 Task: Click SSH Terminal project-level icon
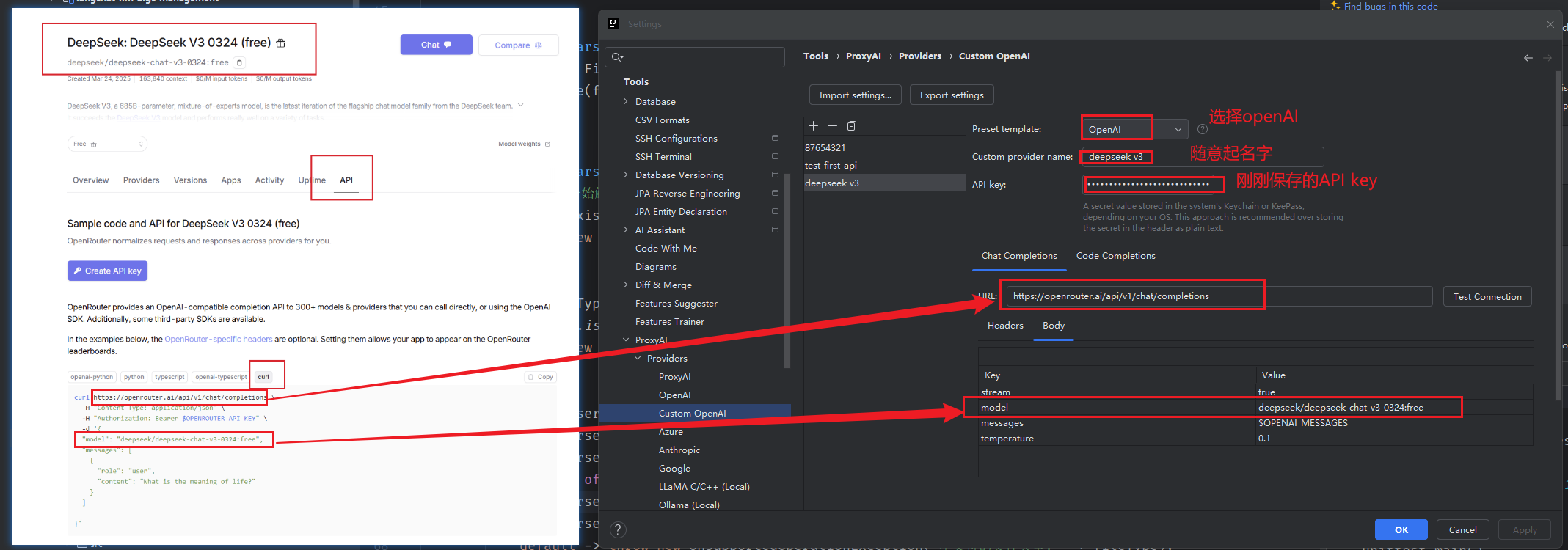click(775, 156)
